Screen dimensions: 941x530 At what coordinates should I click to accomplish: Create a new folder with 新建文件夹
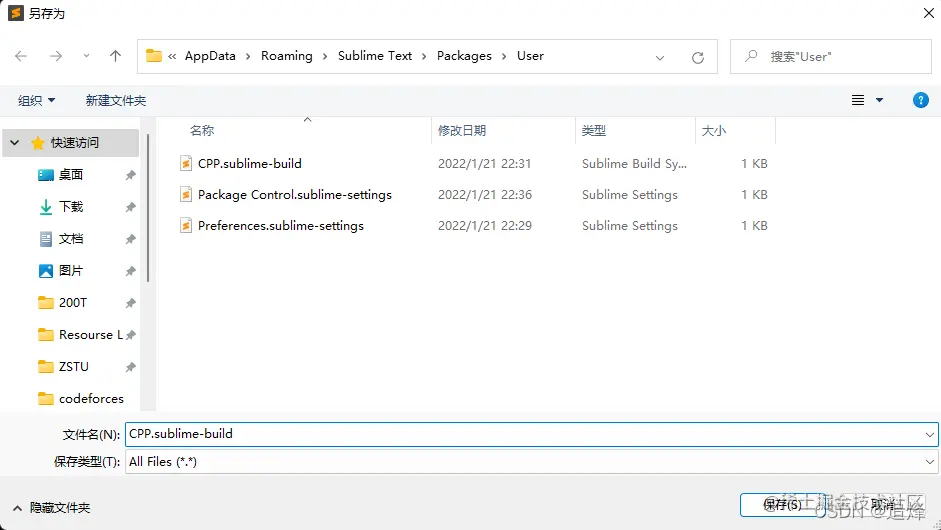pyautogui.click(x=116, y=100)
